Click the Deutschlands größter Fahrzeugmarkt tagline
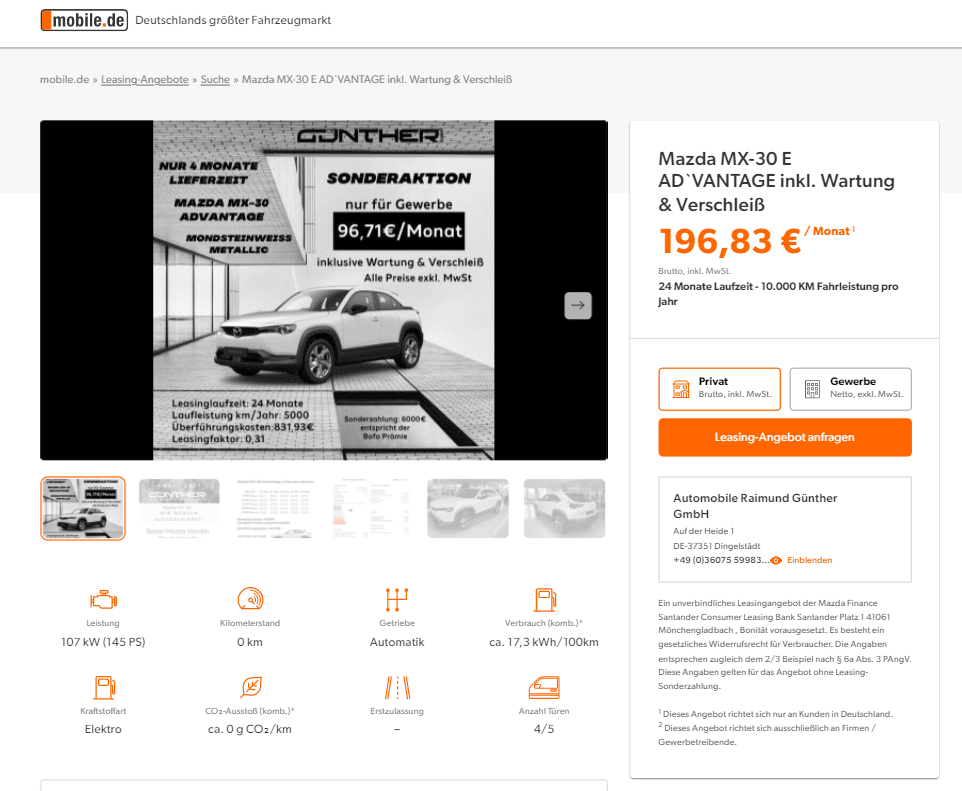 pos(233,20)
